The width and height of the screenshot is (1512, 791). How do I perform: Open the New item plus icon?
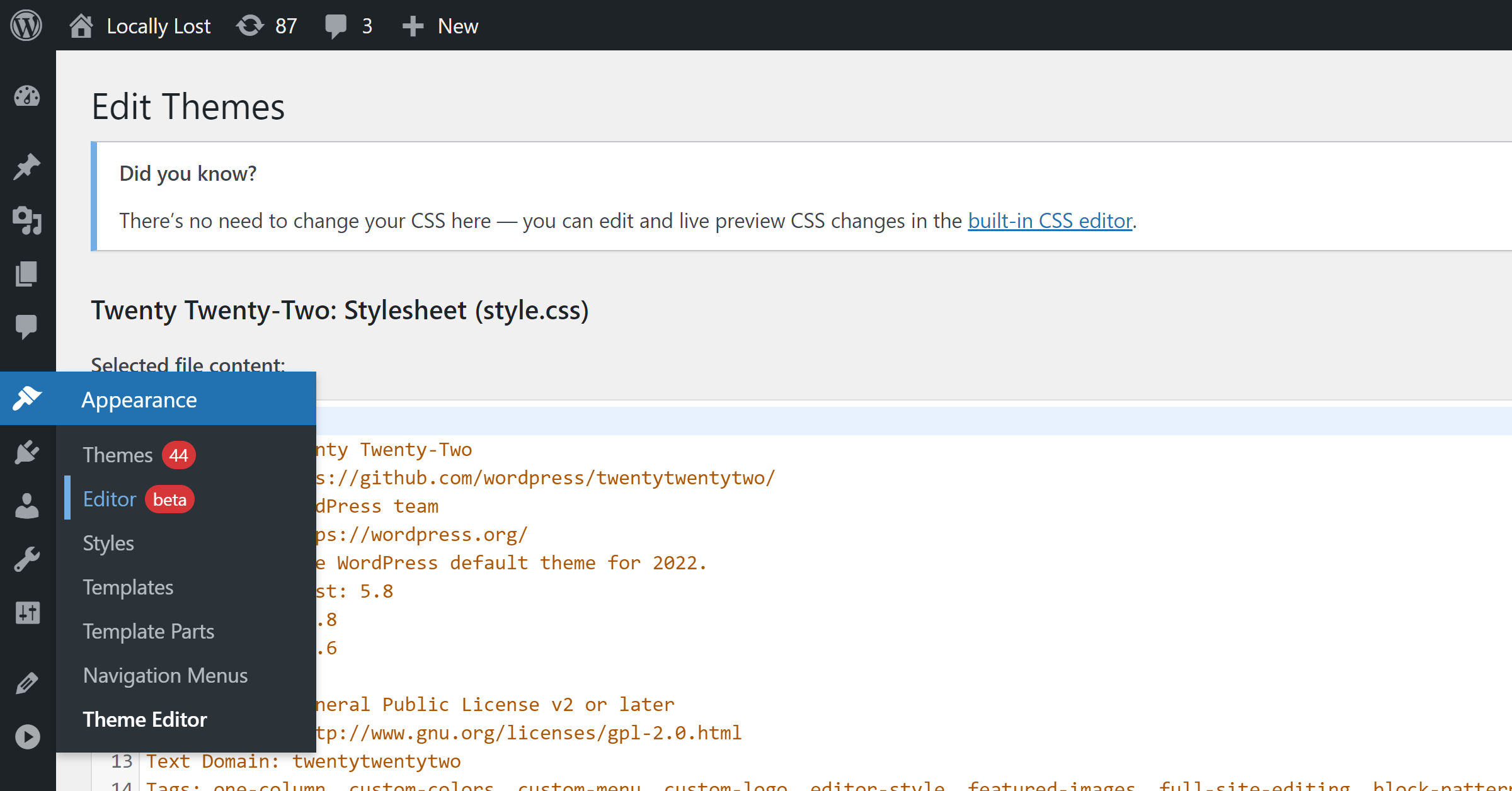(x=440, y=25)
